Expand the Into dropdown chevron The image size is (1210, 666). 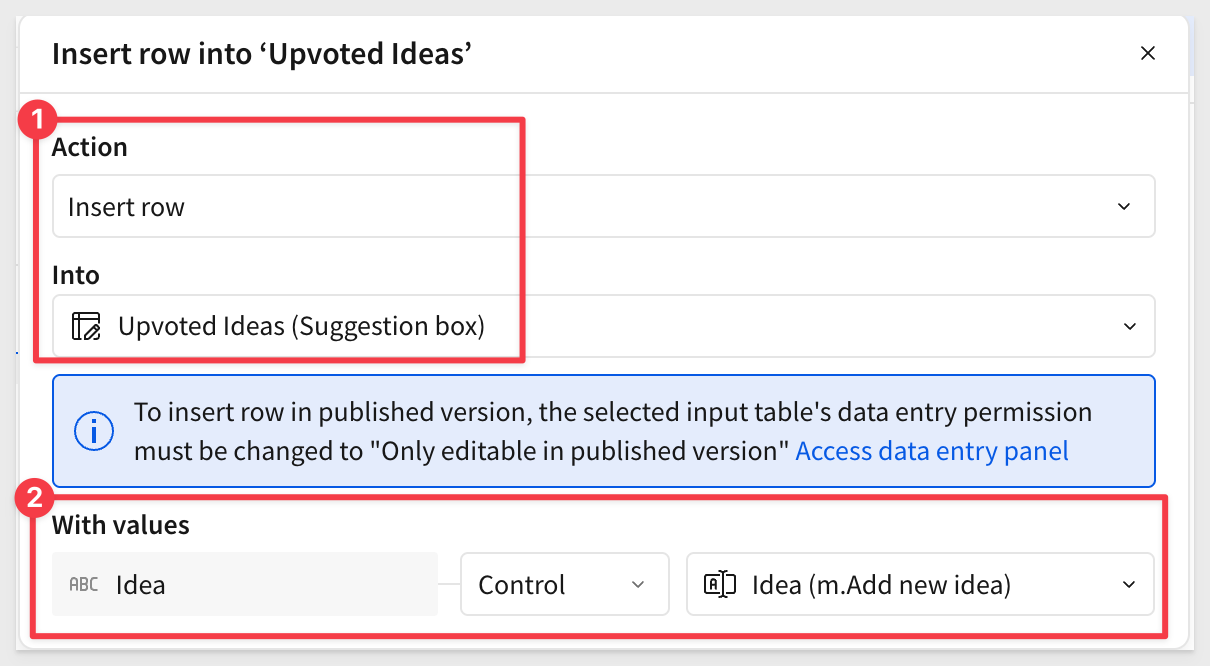pyautogui.click(x=1129, y=327)
